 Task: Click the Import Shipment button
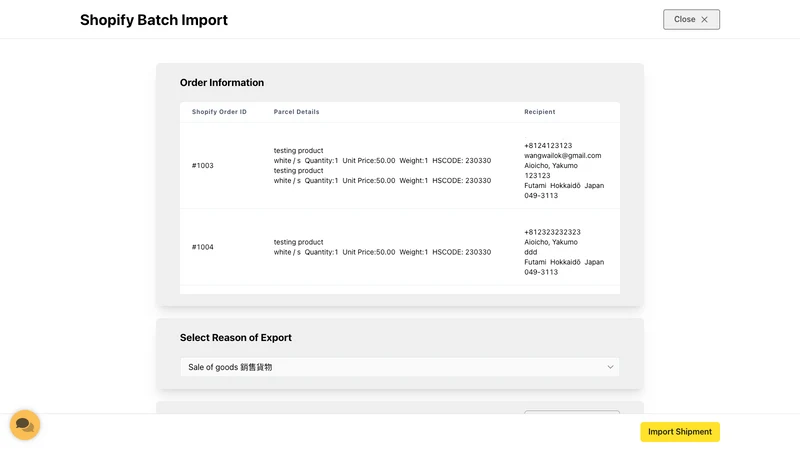[x=680, y=432]
